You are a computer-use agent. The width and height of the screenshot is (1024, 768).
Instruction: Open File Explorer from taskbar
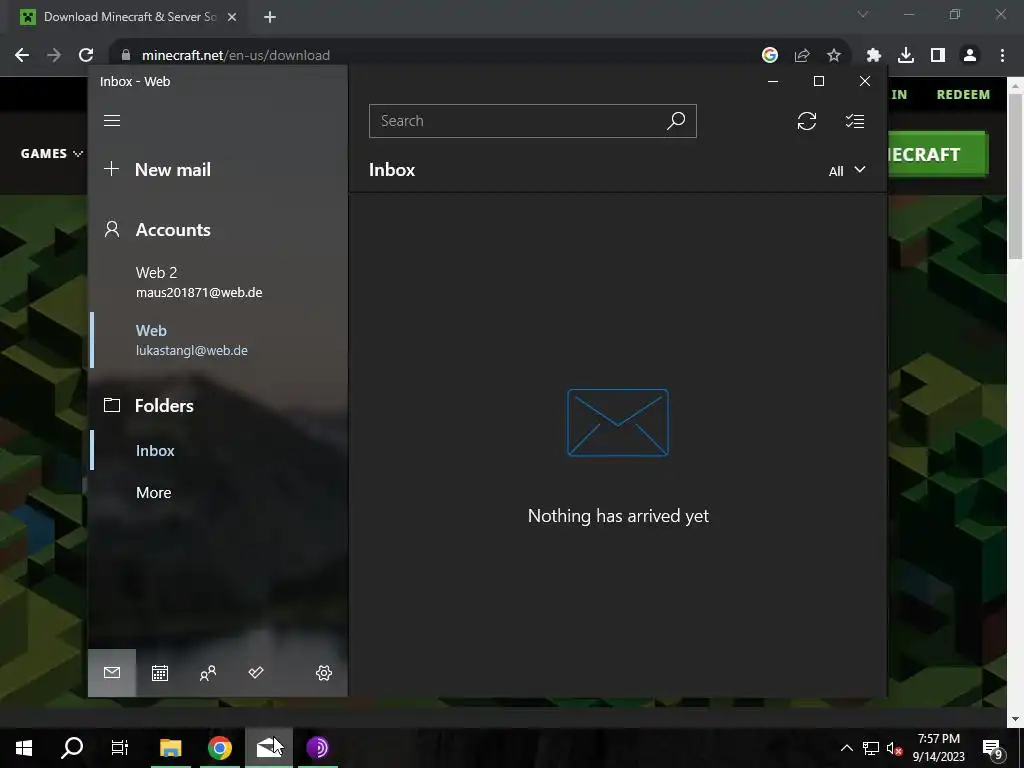pos(170,748)
